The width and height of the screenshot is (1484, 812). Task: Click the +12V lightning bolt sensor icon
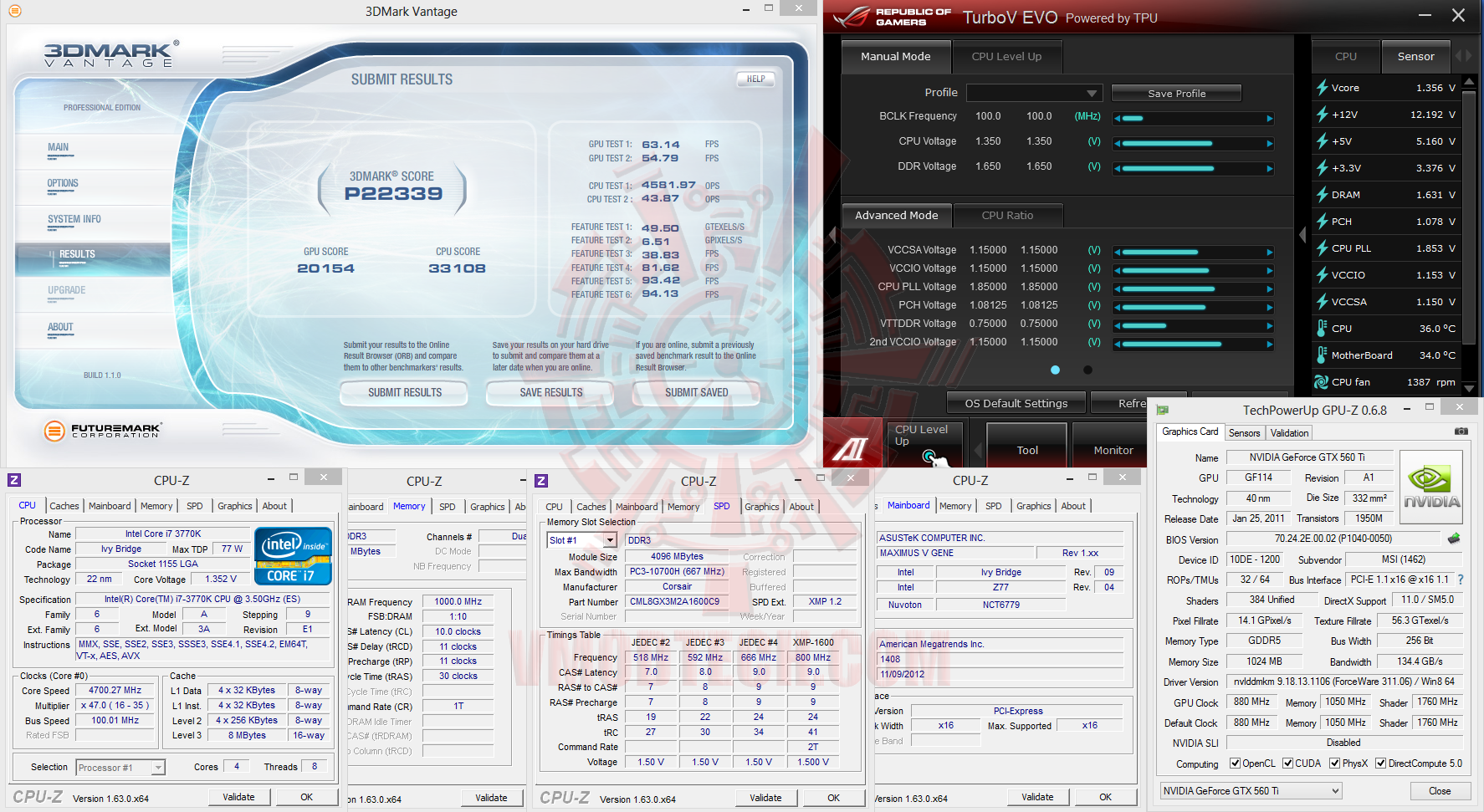1322,115
